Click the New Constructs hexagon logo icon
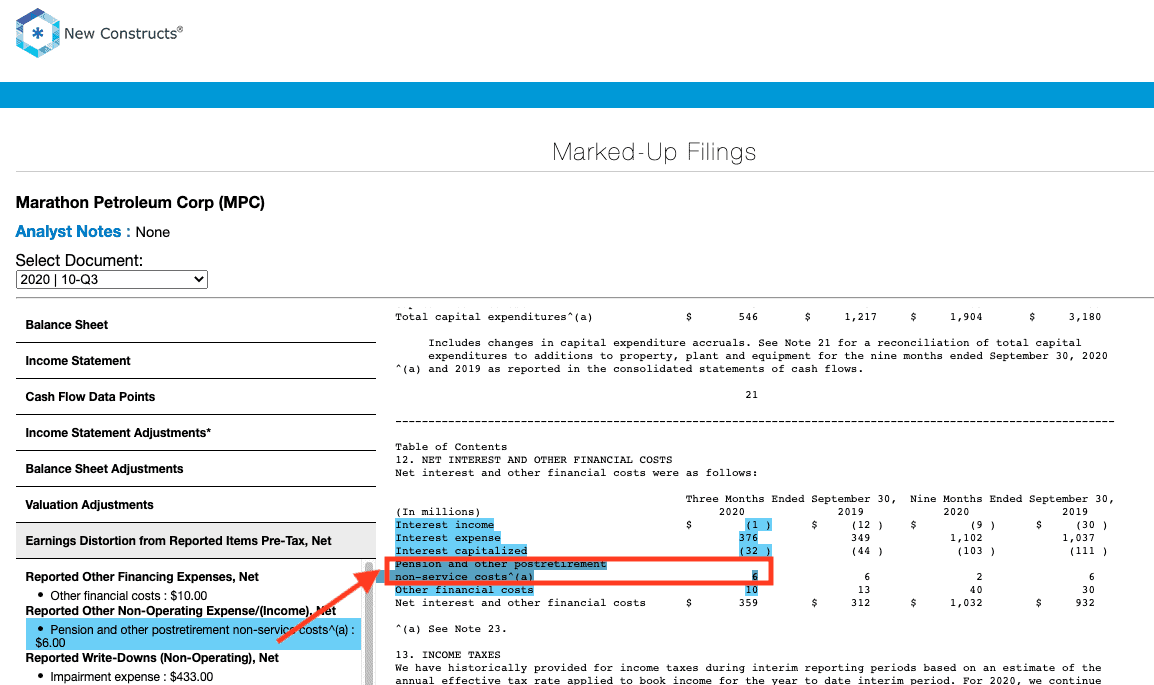 tap(38, 33)
